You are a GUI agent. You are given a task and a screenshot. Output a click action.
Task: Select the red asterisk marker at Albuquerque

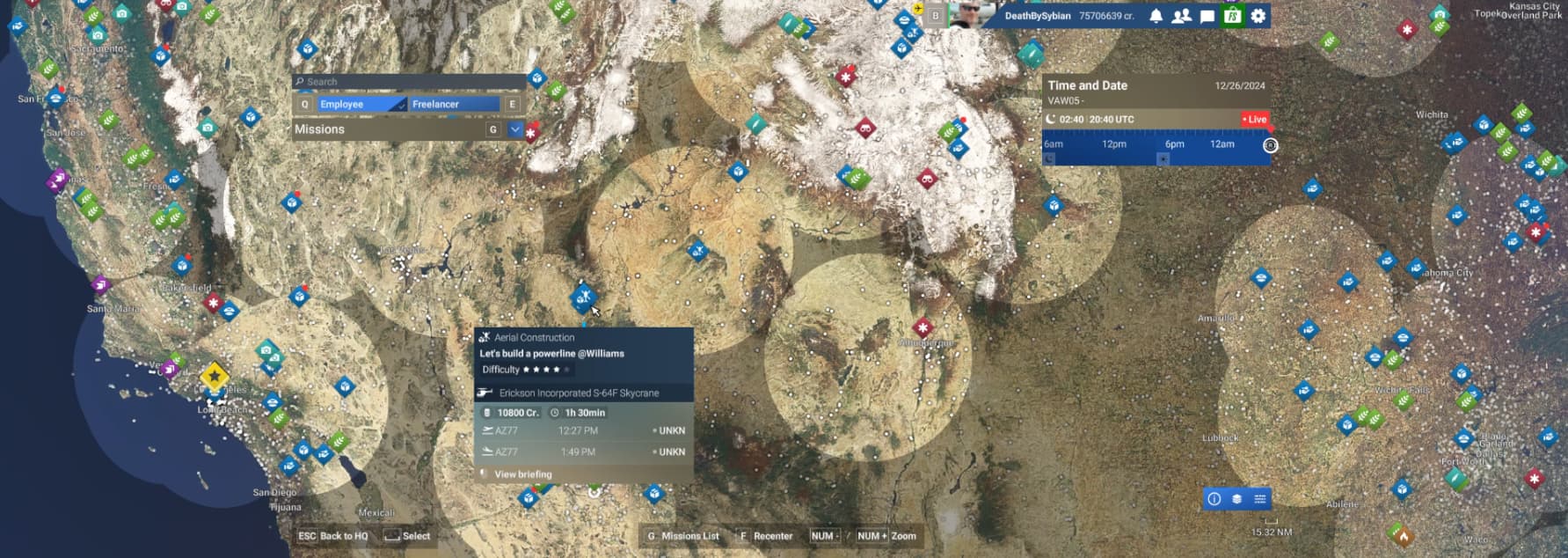pos(923,327)
